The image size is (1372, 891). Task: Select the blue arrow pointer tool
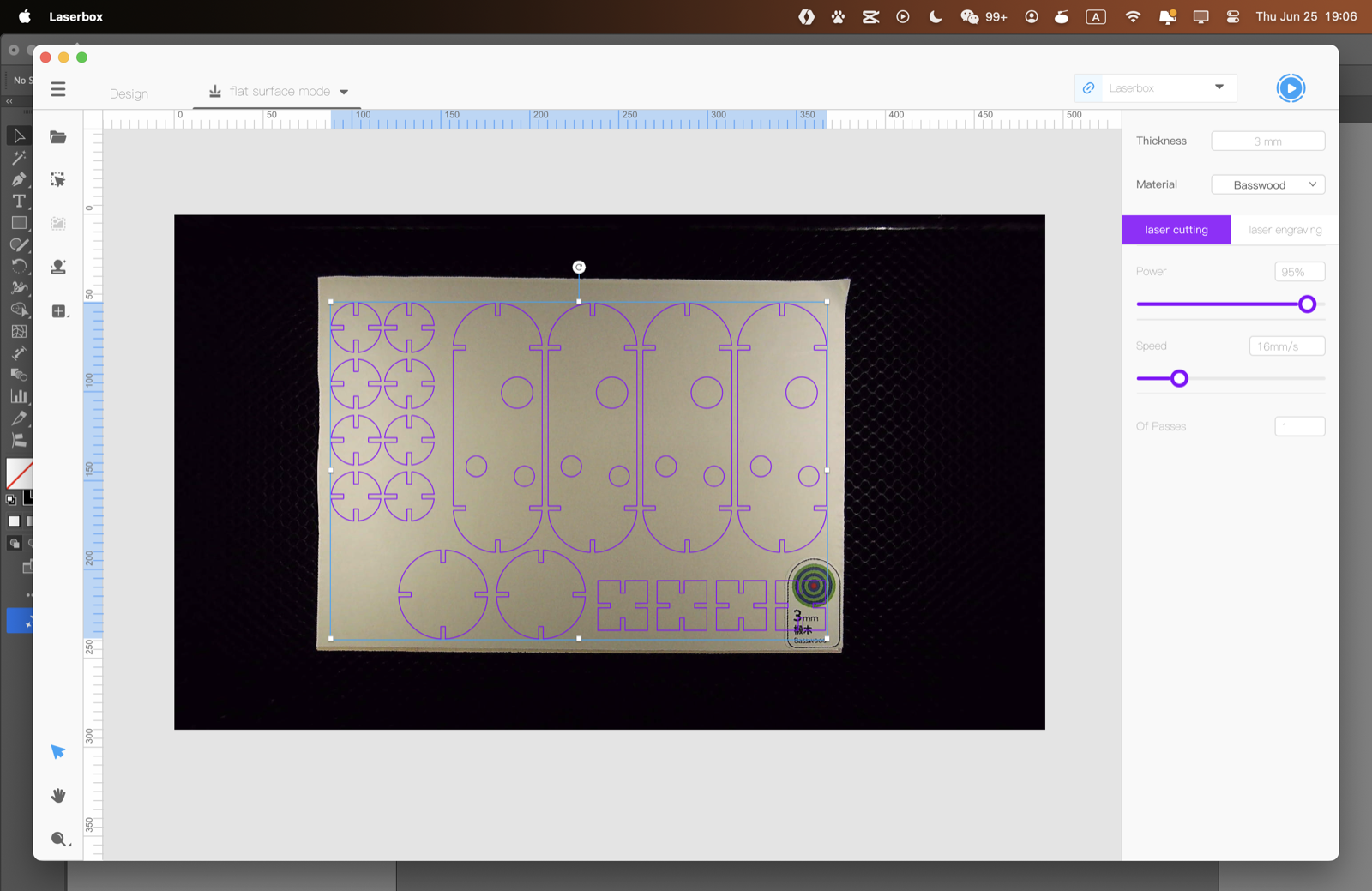[58, 752]
